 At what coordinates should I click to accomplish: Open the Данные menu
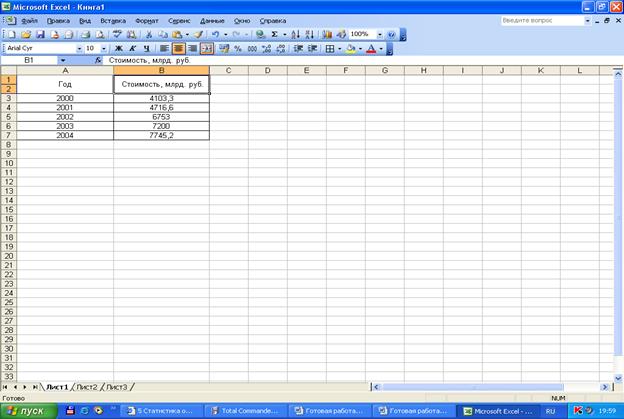pyautogui.click(x=212, y=21)
